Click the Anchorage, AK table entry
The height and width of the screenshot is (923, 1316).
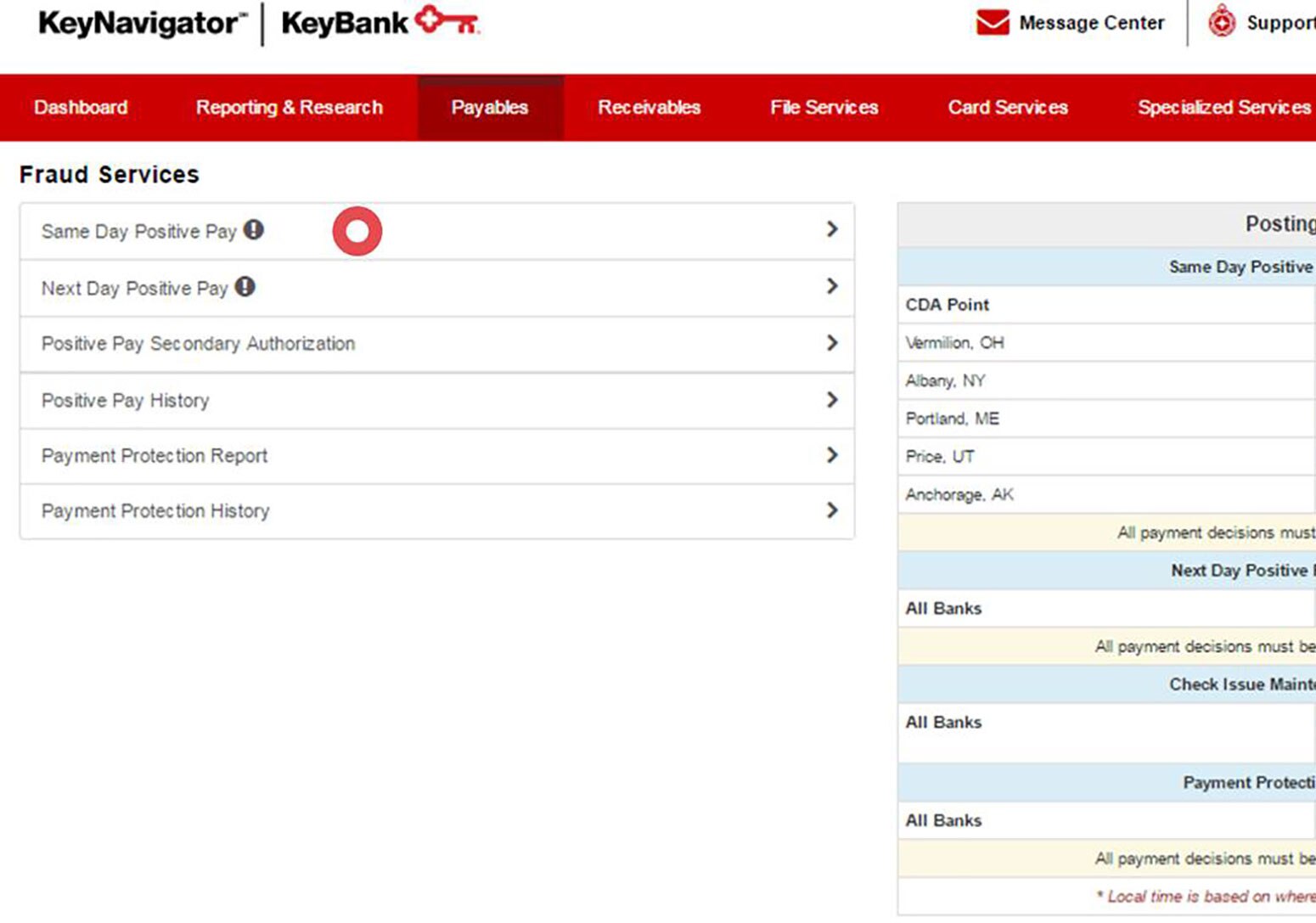point(959,494)
